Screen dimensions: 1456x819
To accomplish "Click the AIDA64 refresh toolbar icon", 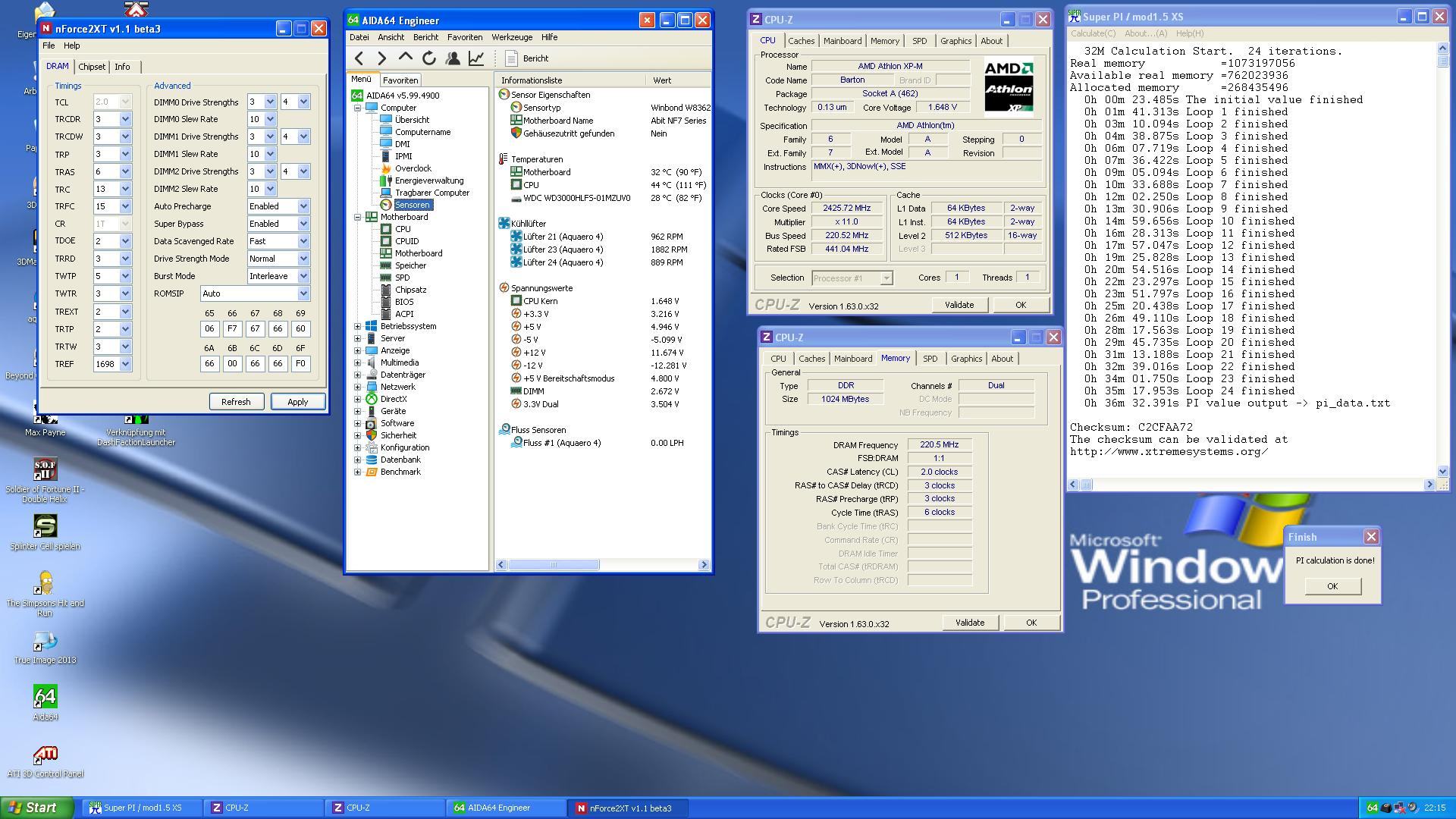I will tap(429, 58).
